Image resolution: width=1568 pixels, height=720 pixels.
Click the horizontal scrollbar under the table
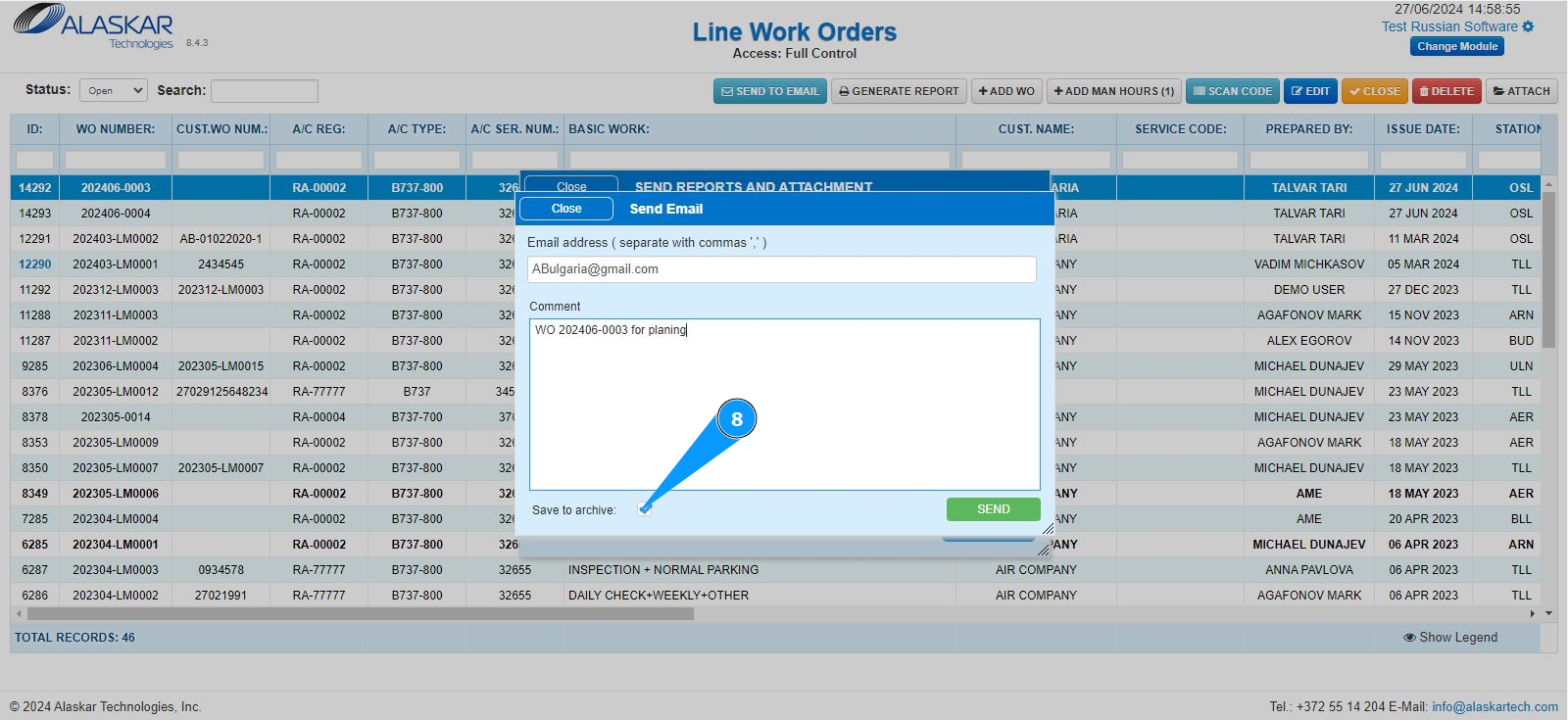[361, 613]
